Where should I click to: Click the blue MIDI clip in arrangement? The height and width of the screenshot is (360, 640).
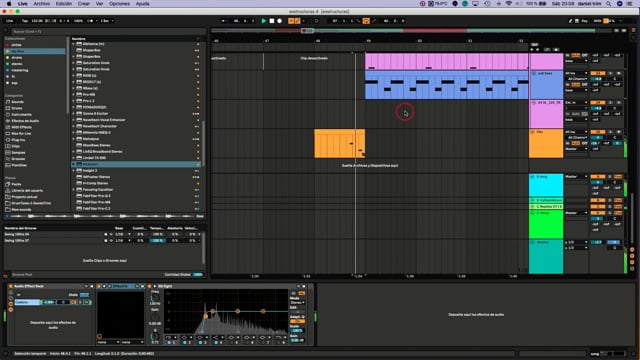click(447, 85)
